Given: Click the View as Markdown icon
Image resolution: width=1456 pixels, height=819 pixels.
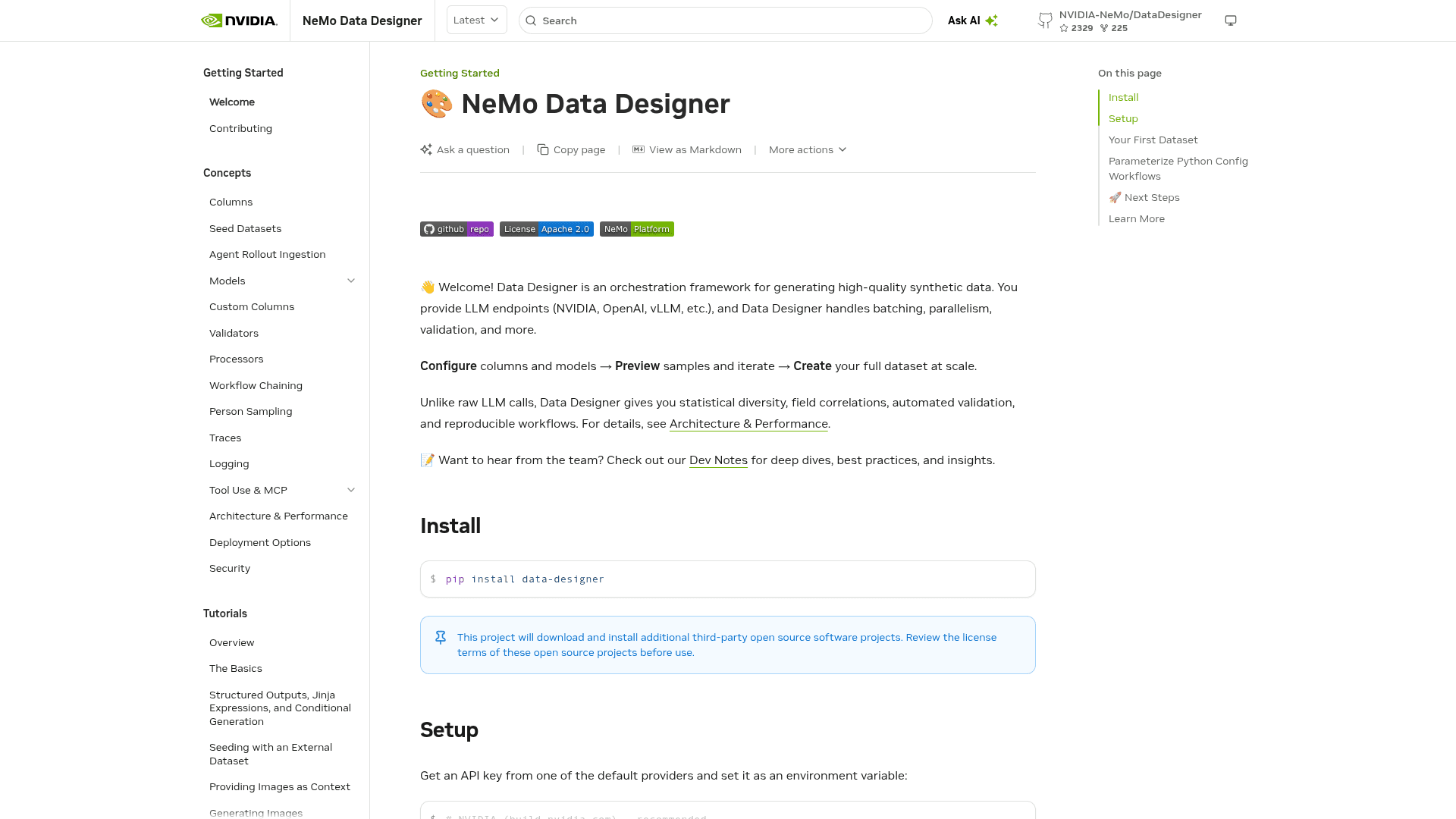Looking at the screenshot, I should pos(639,149).
